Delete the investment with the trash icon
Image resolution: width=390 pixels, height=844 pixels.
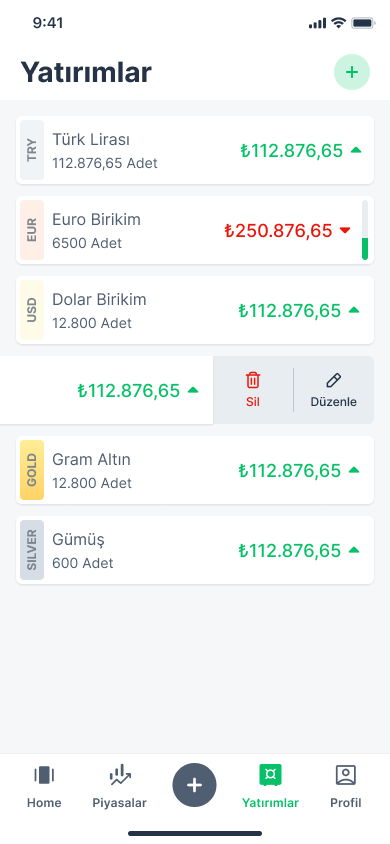tap(253, 390)
